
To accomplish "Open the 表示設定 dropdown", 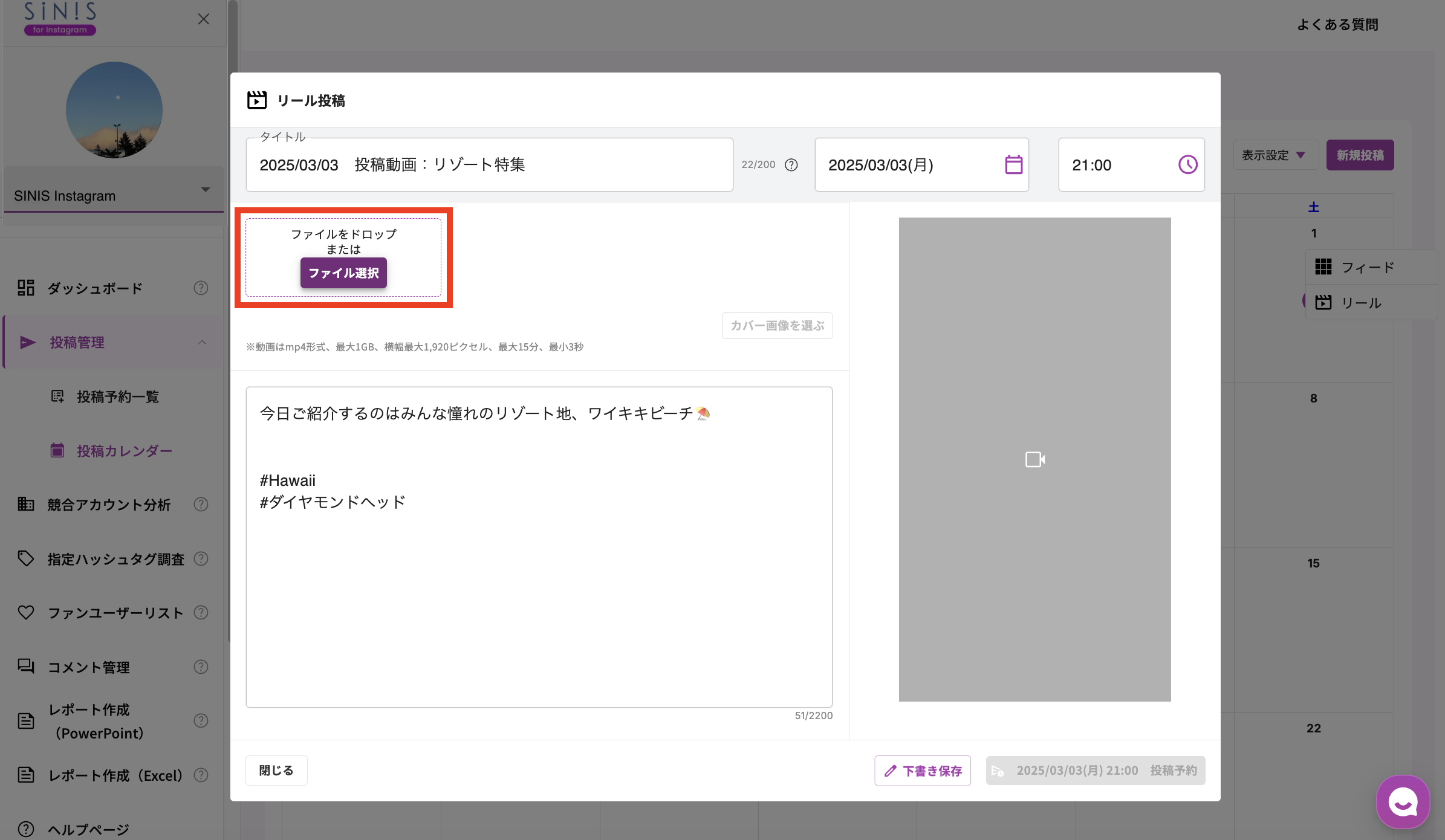I will 1276,155.
